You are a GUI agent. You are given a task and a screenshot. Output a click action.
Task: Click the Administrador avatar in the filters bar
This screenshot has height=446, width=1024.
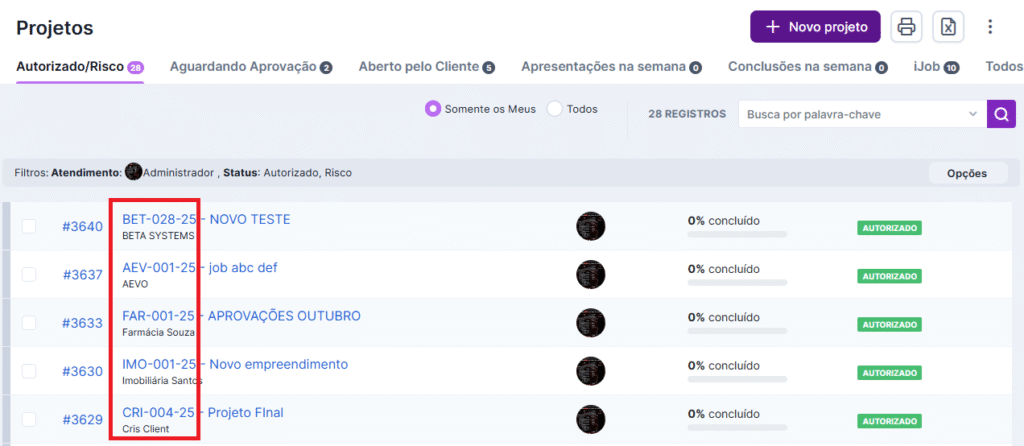click(133, 173)
